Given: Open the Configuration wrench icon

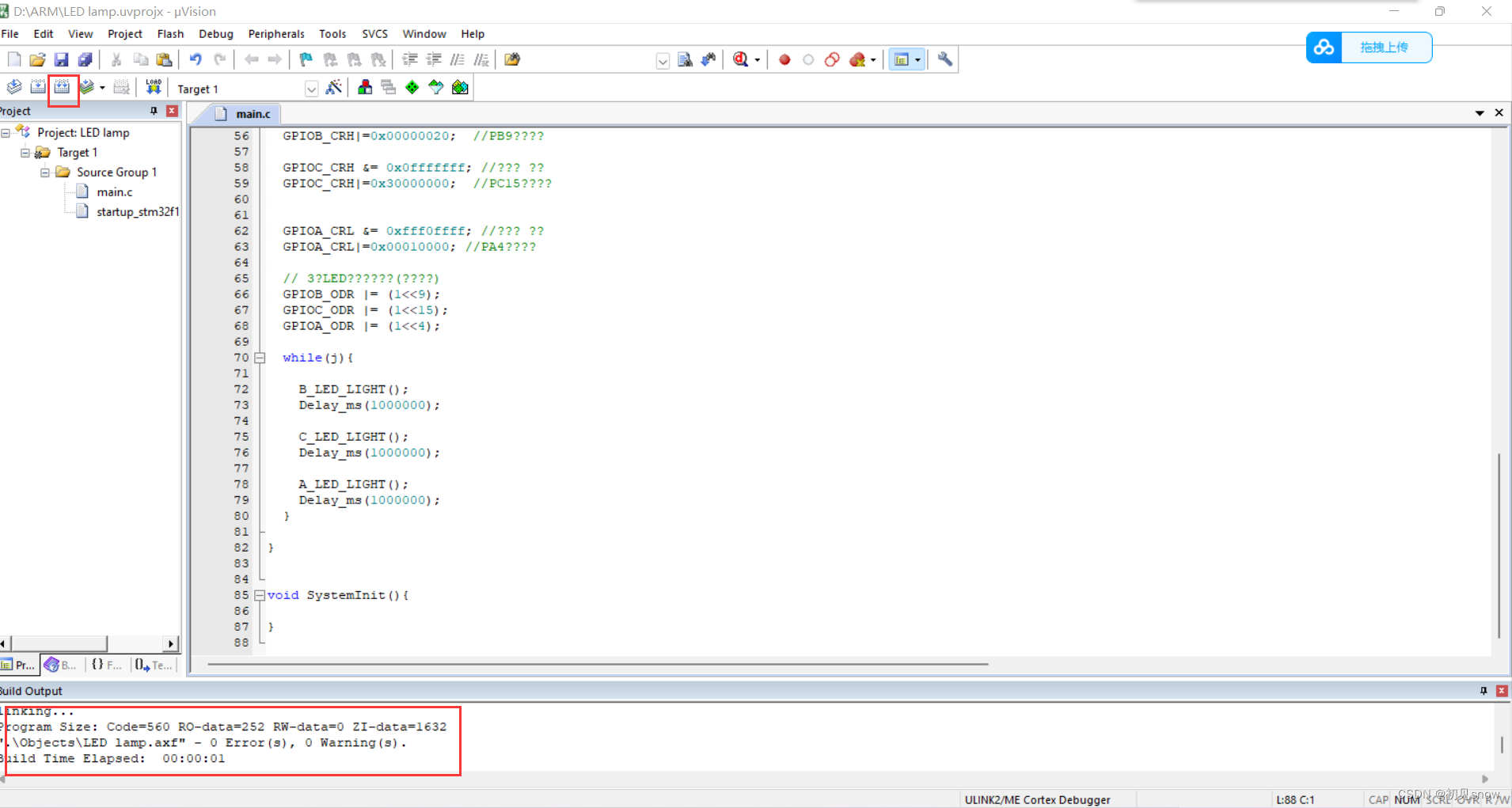Looking at the screenshot, I should click(x=945, y=59).
